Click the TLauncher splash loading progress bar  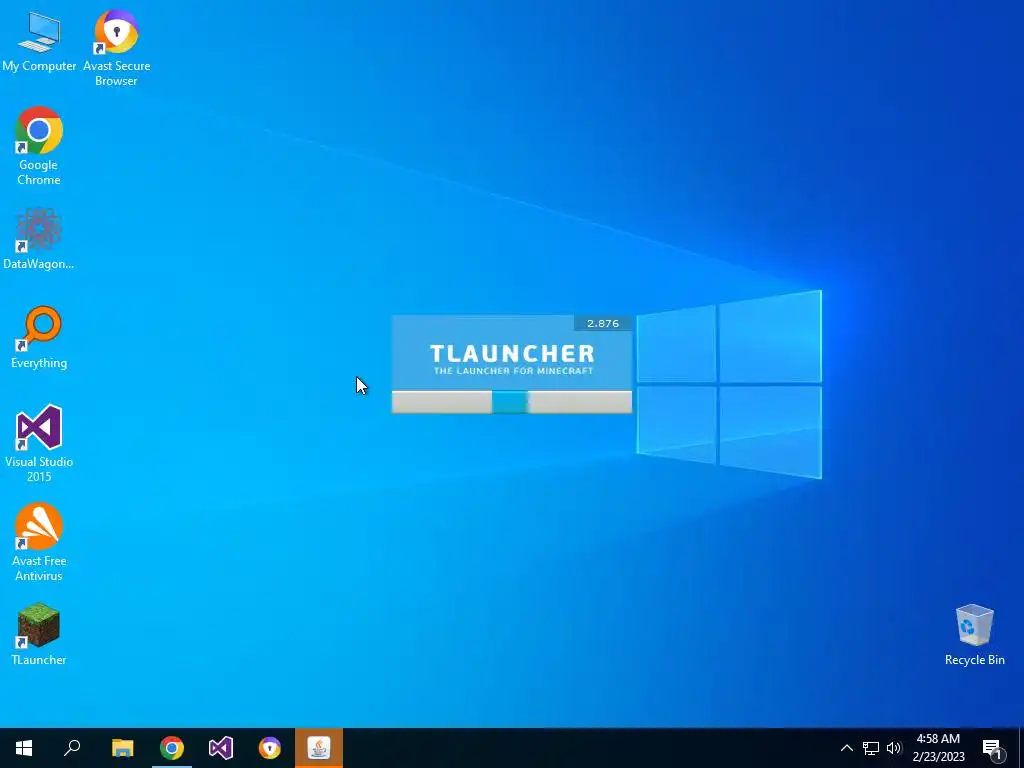pyautogui.click(x=512, y=402)
